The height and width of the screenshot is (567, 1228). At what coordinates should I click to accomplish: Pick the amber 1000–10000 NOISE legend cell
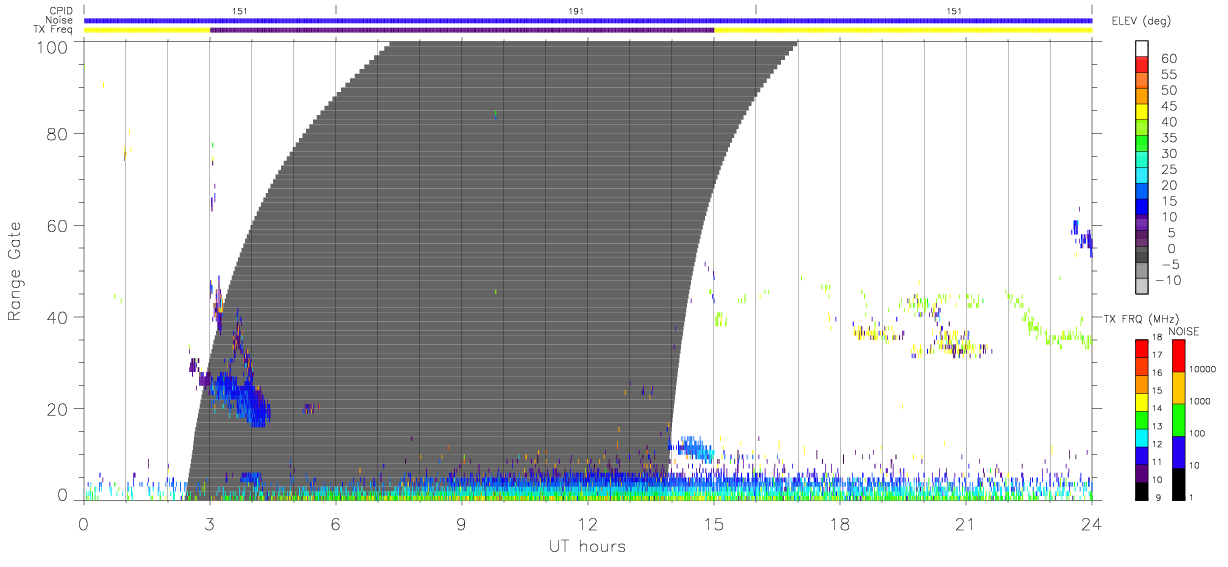(x=1179, y=388)
